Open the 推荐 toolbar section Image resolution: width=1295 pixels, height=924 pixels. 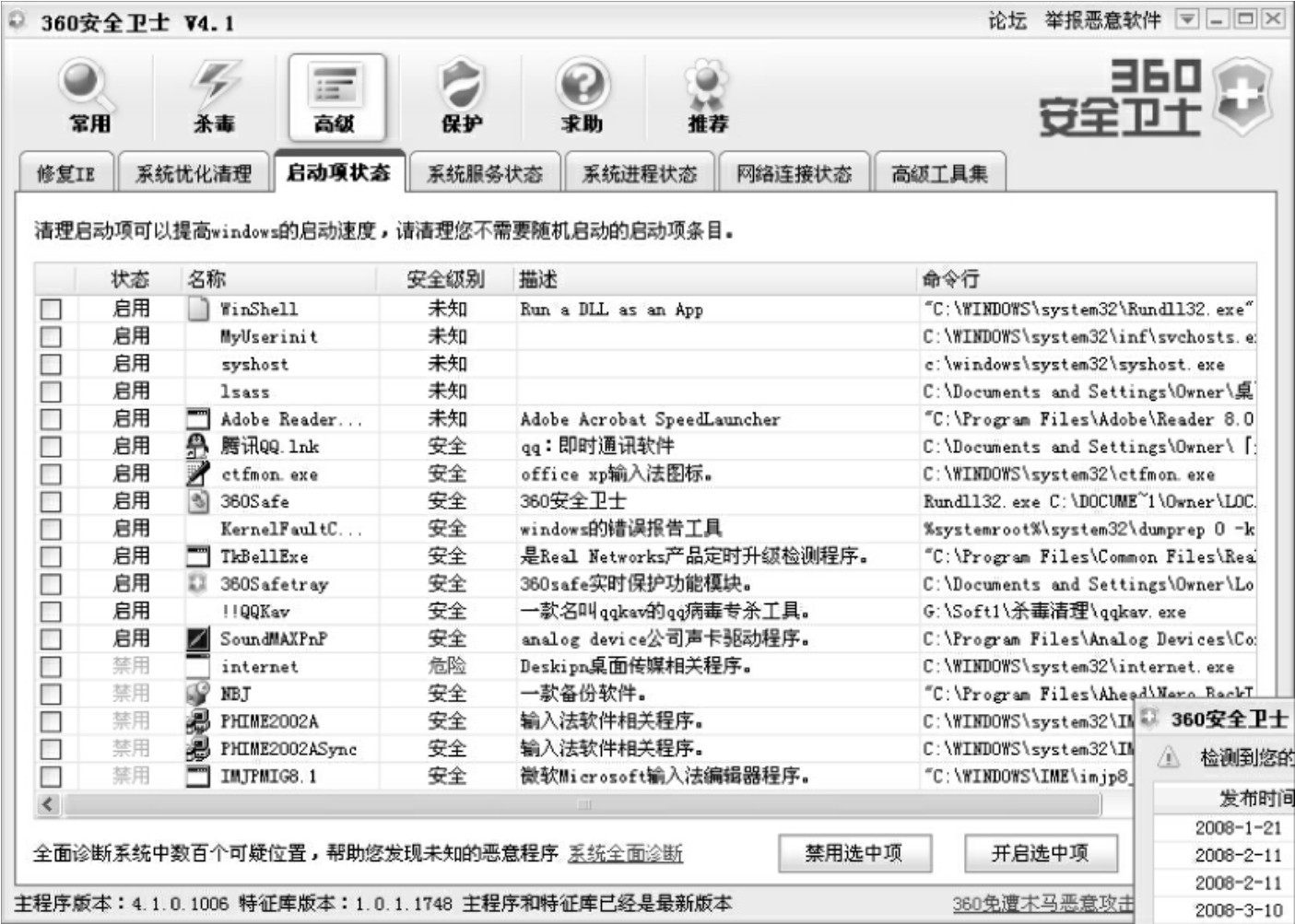pyautogui.click(x=707, y=96)
